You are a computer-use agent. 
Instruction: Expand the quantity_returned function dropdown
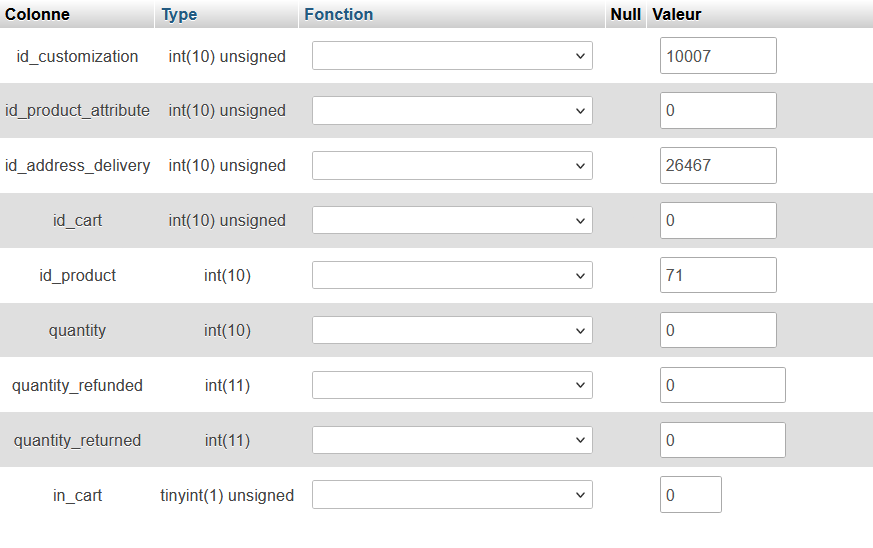(x=452, y=440)
